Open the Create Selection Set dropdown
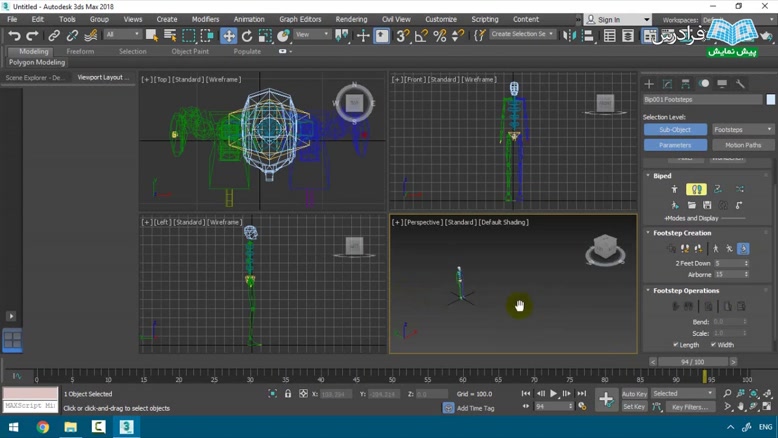The height and width of the screenshot is (438, 778). pos(523,35)
